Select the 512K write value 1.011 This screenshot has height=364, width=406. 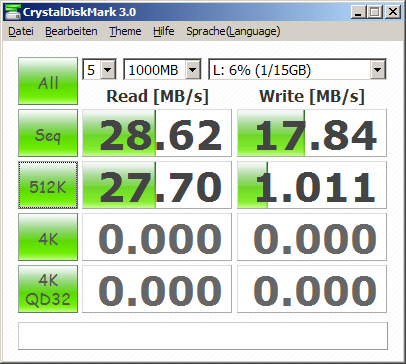tap(312, 185)
